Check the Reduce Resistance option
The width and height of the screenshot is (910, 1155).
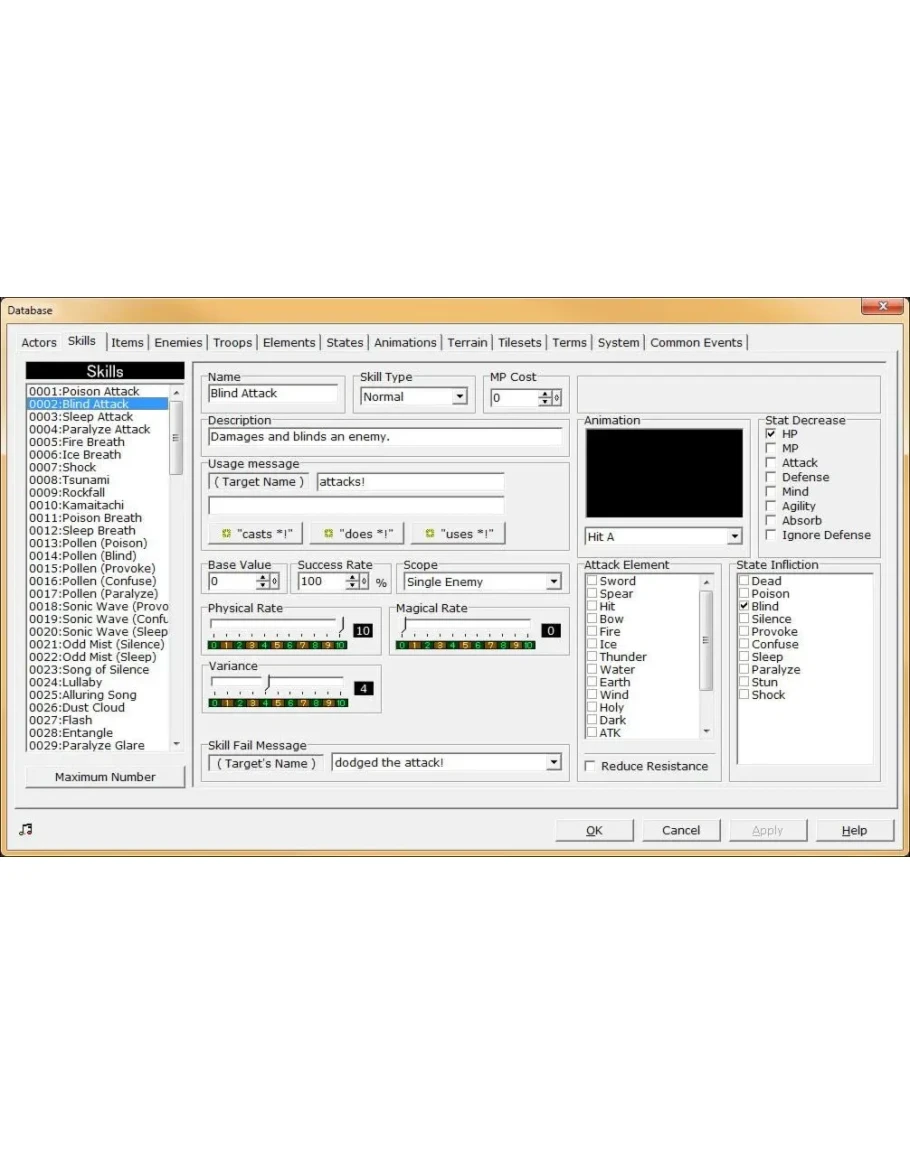click(x=590, y=767)
